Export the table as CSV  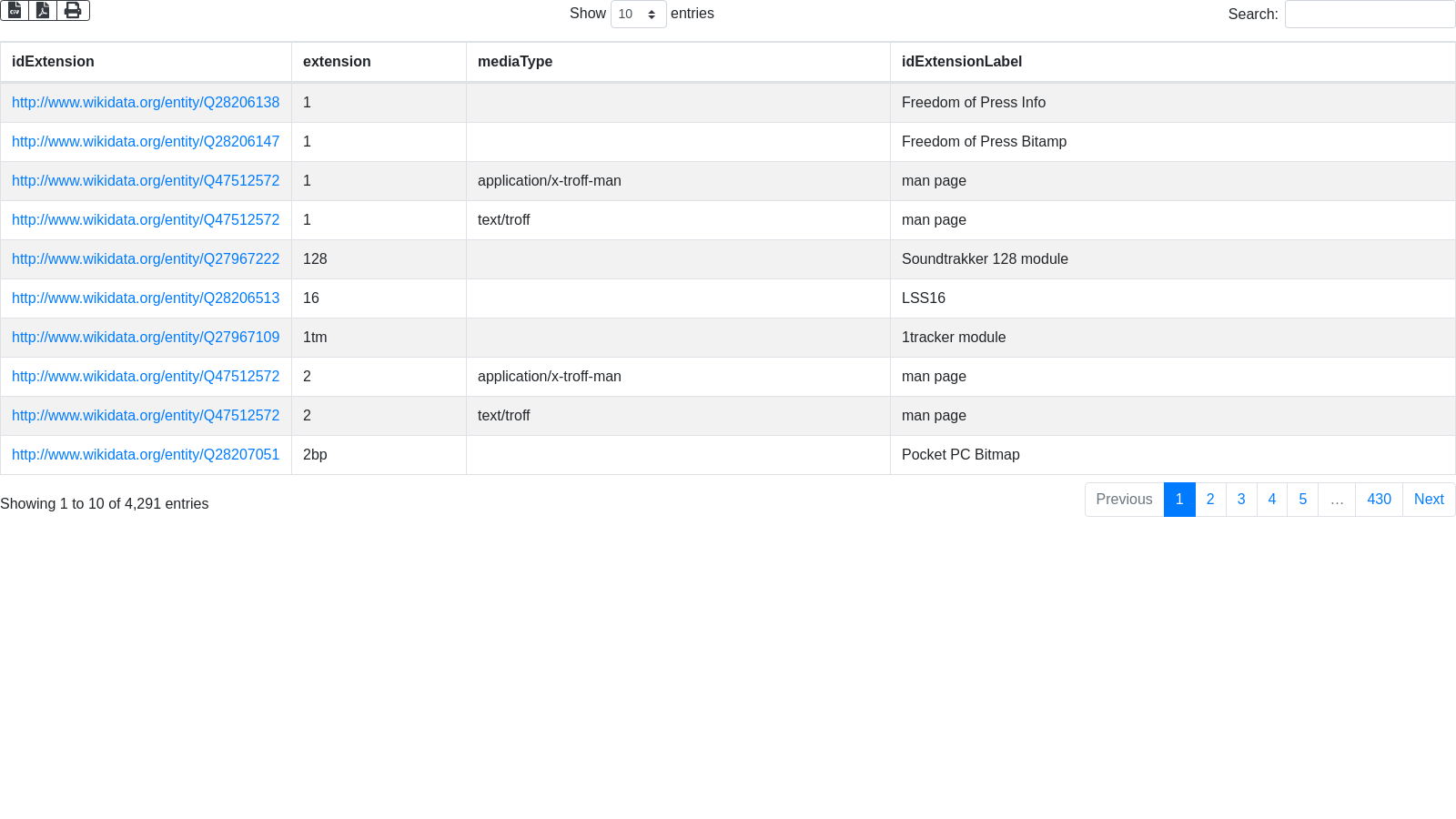pos(15,10)
